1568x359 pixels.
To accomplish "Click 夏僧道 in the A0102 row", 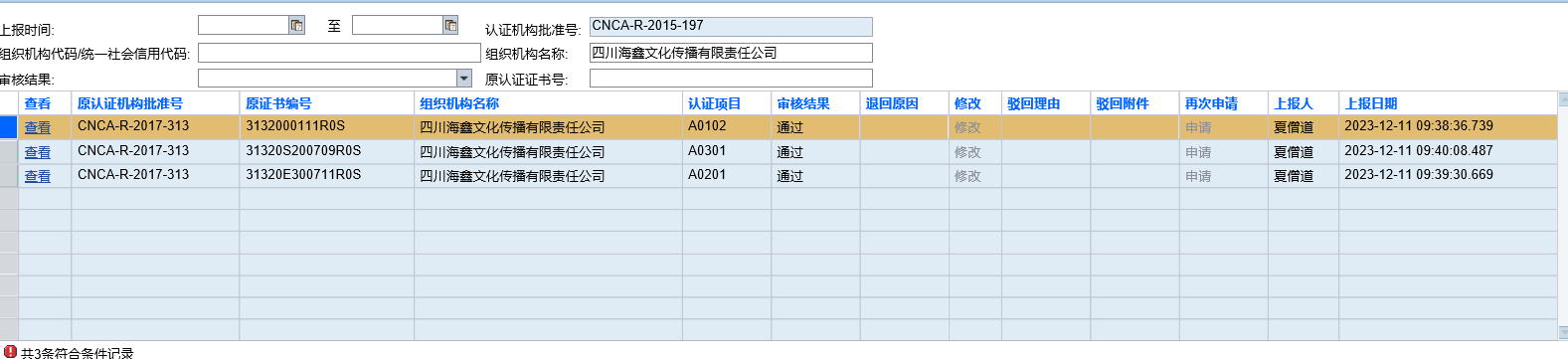I will 1294,127.
